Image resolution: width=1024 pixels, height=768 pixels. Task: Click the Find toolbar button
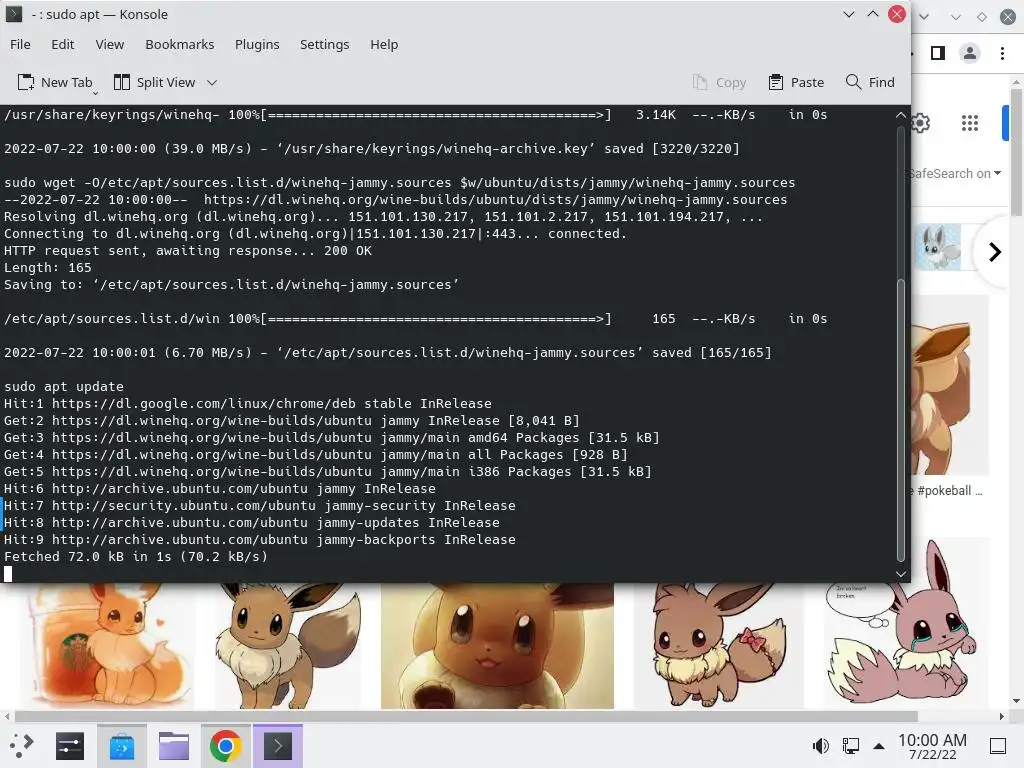point(870,82)
